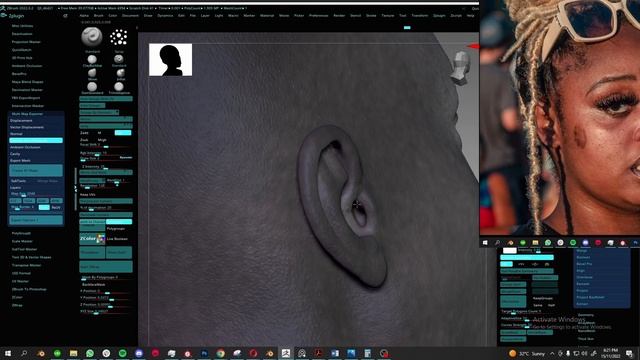The height and width of the screenshot is (360, 640).
Task: Expand Projection Master section
Action: [26, 42]
